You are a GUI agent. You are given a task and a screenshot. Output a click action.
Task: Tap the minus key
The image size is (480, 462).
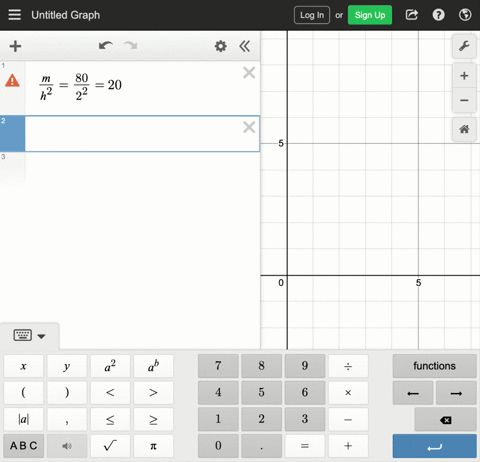(348, 419)
